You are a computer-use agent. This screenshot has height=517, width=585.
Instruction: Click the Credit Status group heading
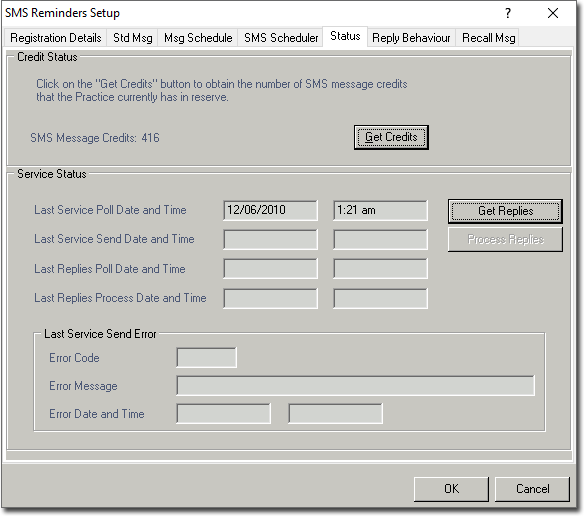(47, 57)
